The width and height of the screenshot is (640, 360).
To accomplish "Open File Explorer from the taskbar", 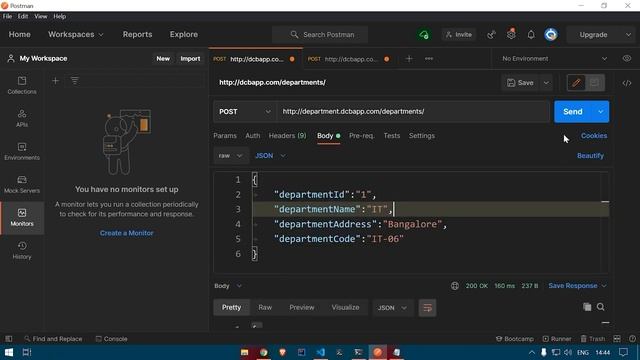I will point(244,352).
